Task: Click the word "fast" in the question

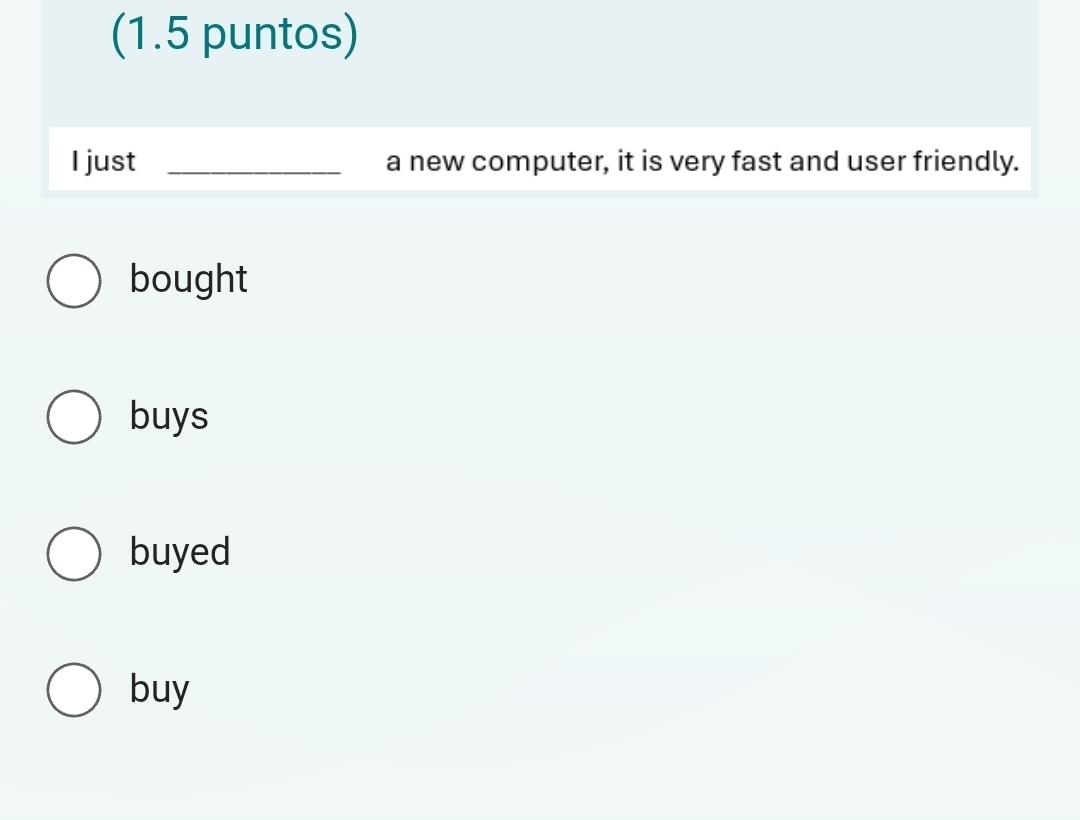Action: click(x=758, y=161)
